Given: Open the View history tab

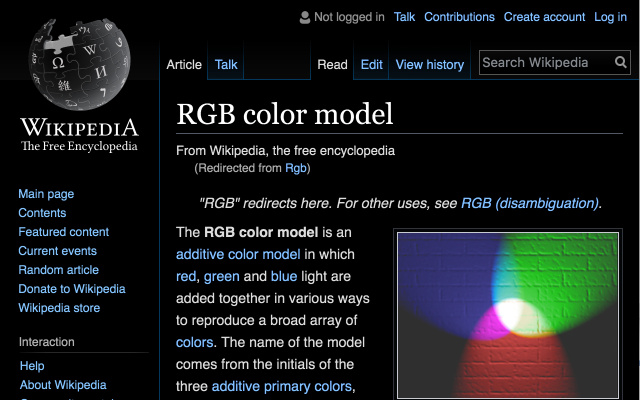Looking at the screenshot, I should coord(430,64).
